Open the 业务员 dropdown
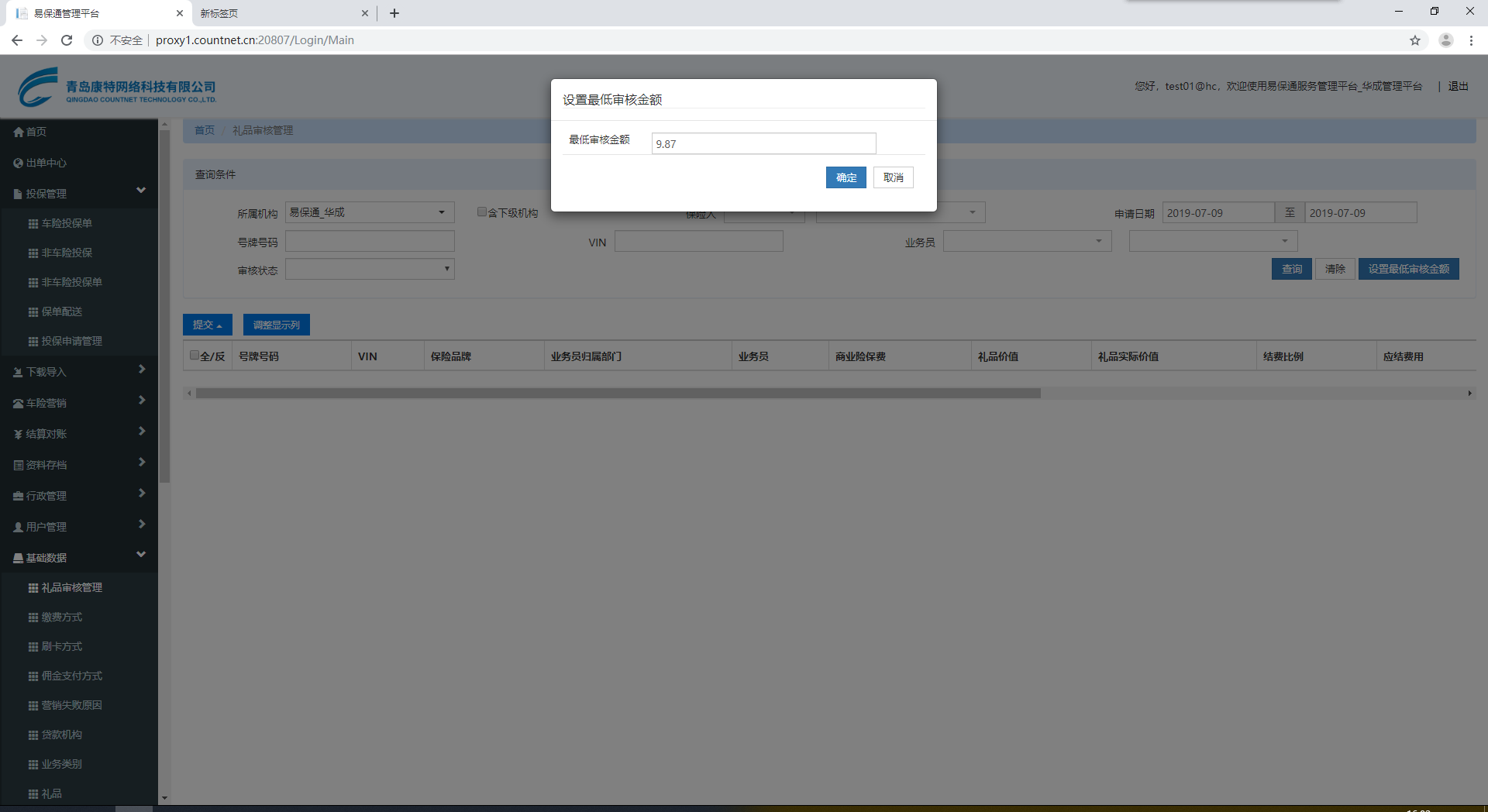Image resolution: width=1488 pixels, height=812 pixels. coord(1028,242)
